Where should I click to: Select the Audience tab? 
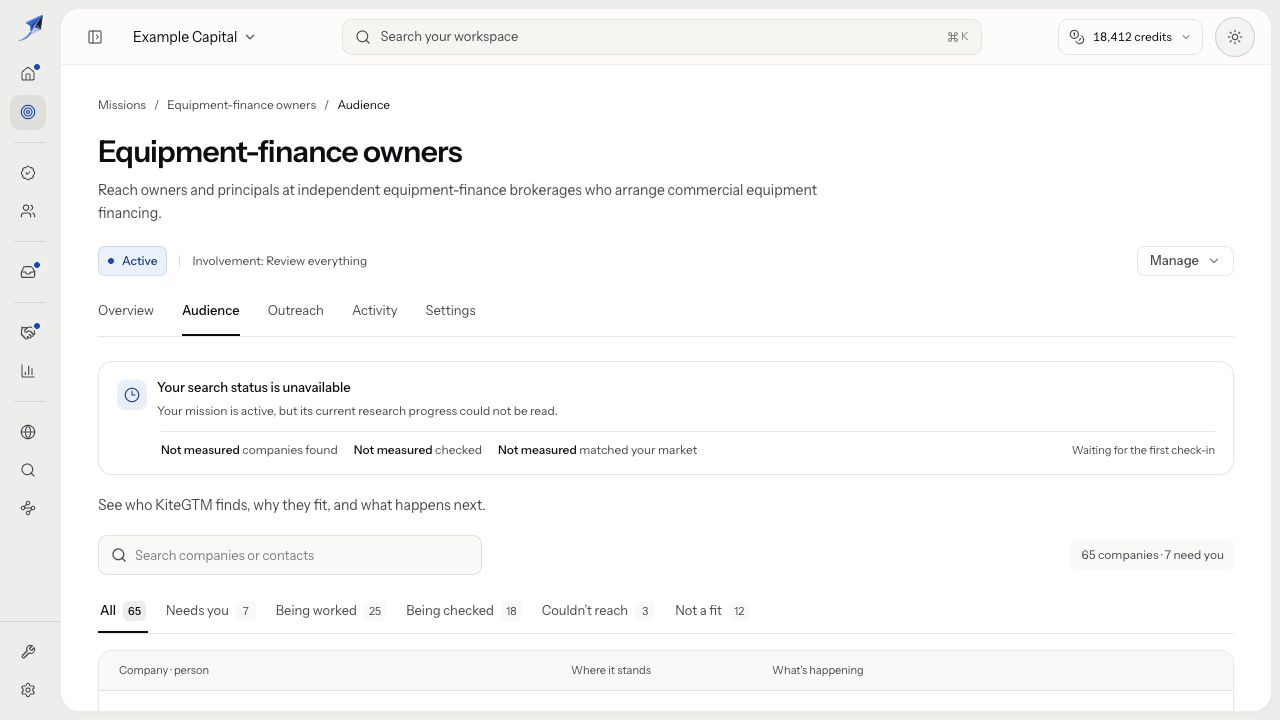click(x=211, y=311)
